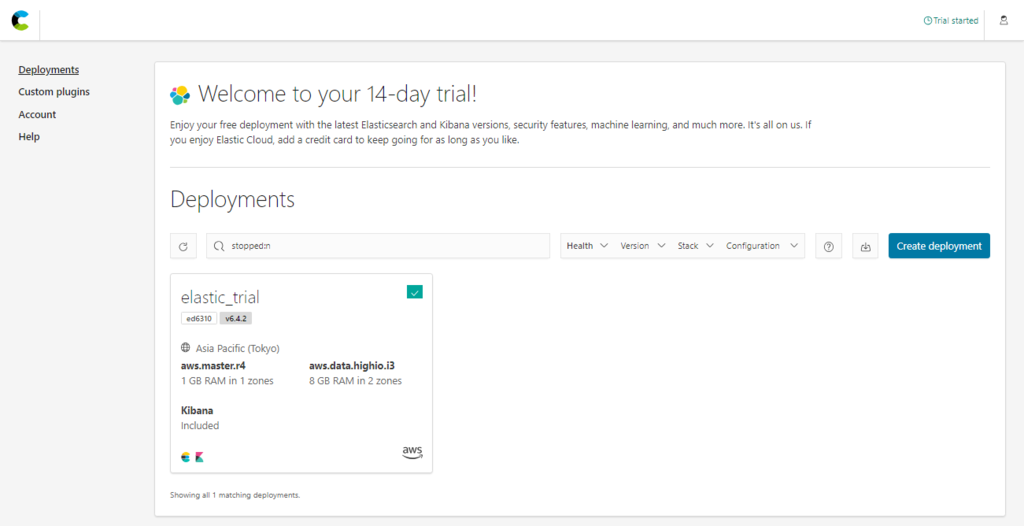Click the Included text under Kibana

coord(200,426)
